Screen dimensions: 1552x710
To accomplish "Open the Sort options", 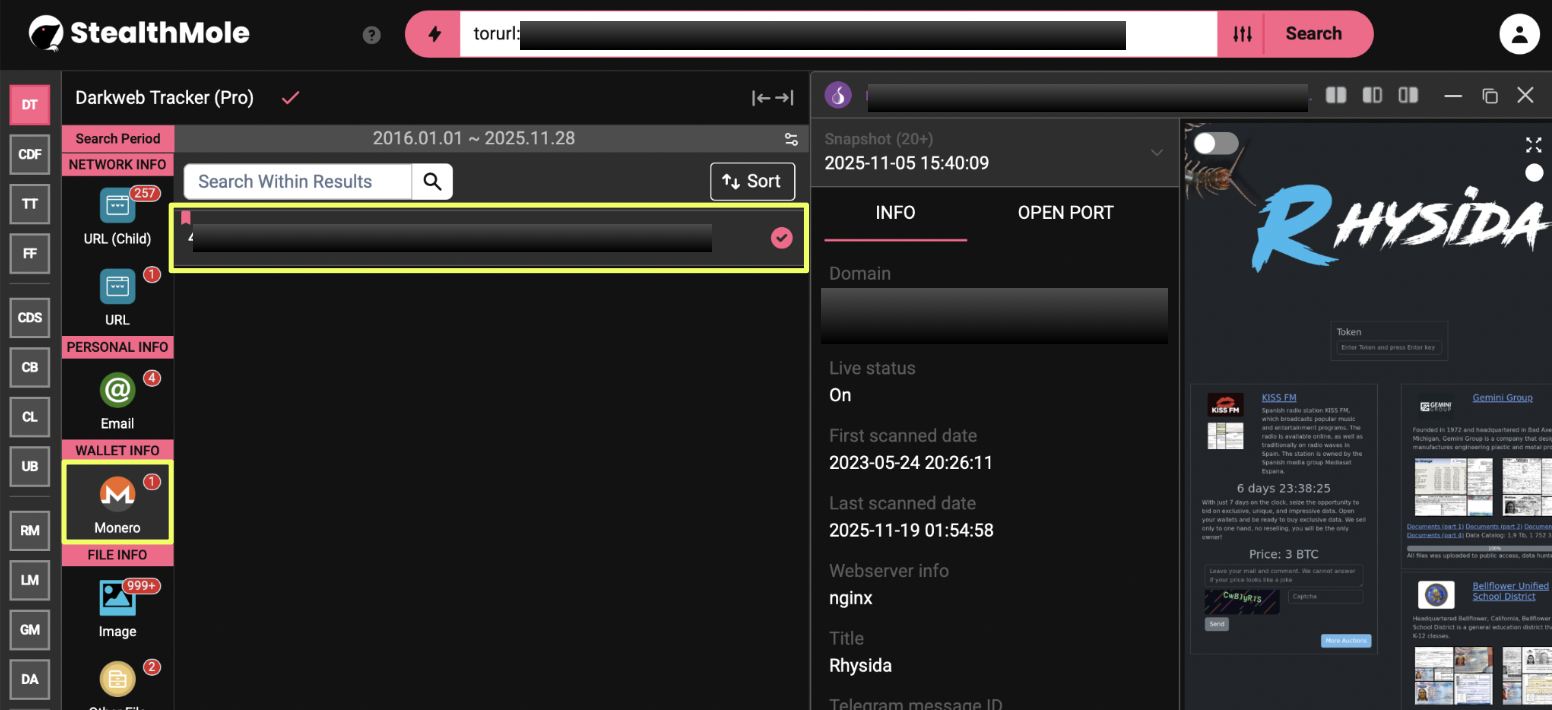I will [752, 181].
